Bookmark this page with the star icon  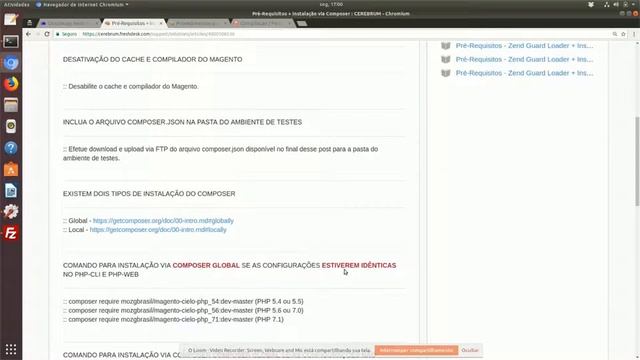(623, 34)
